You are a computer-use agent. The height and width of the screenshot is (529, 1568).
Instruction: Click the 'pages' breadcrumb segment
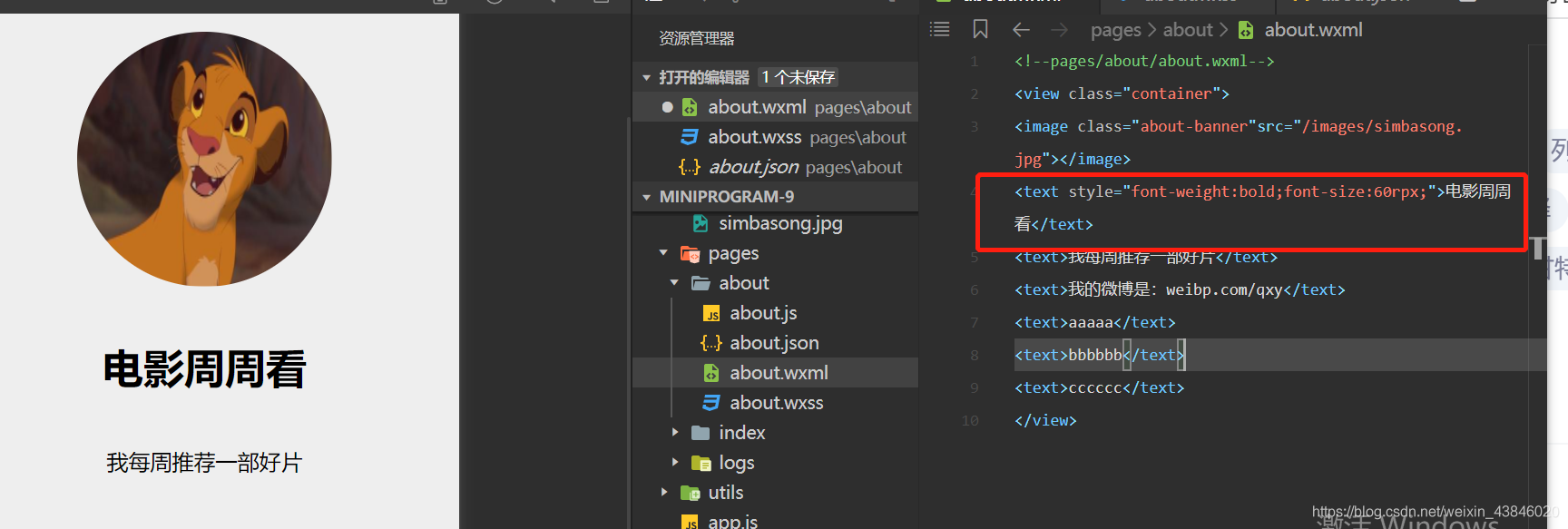1115,31
